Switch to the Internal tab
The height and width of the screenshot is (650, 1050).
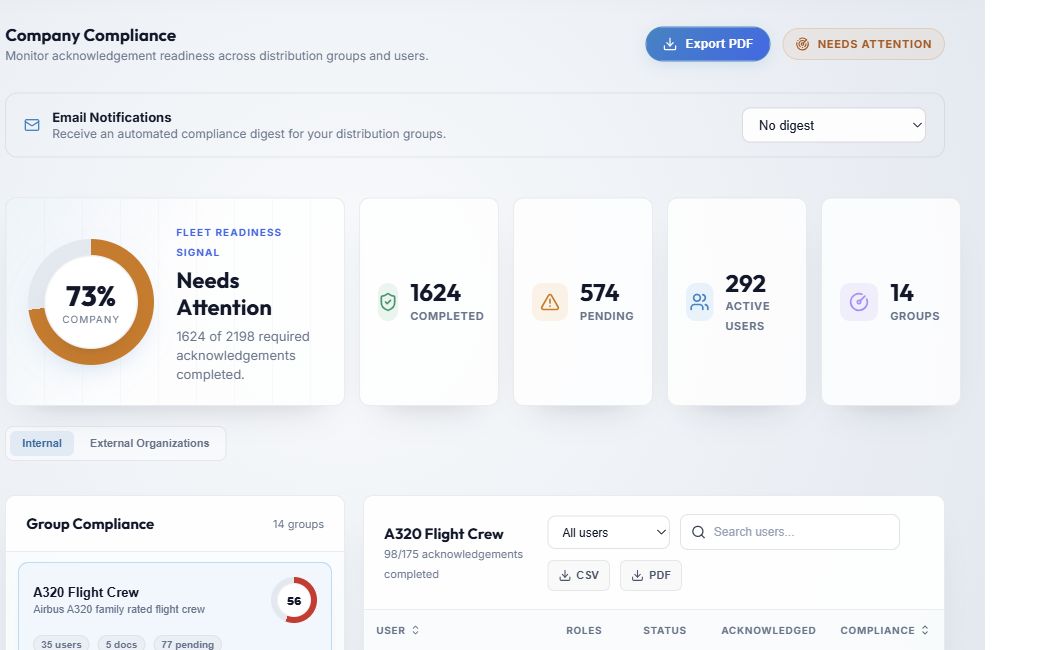pyautogui.click(x=42, y=443)
